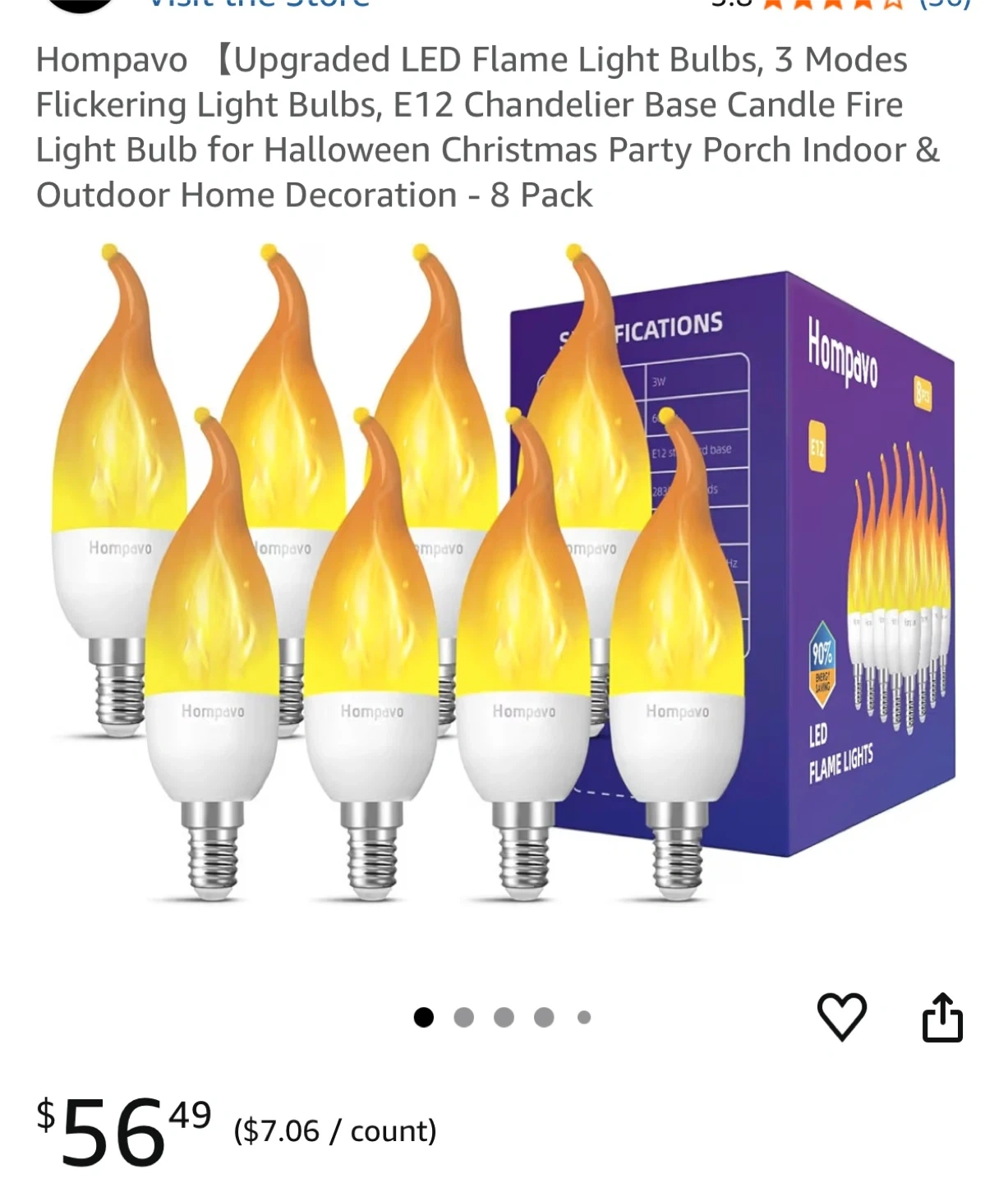The width and height of the screenshot is (1008, 1183).
Task: Open the share icon next to the heart
Action: coord(942,1017)
